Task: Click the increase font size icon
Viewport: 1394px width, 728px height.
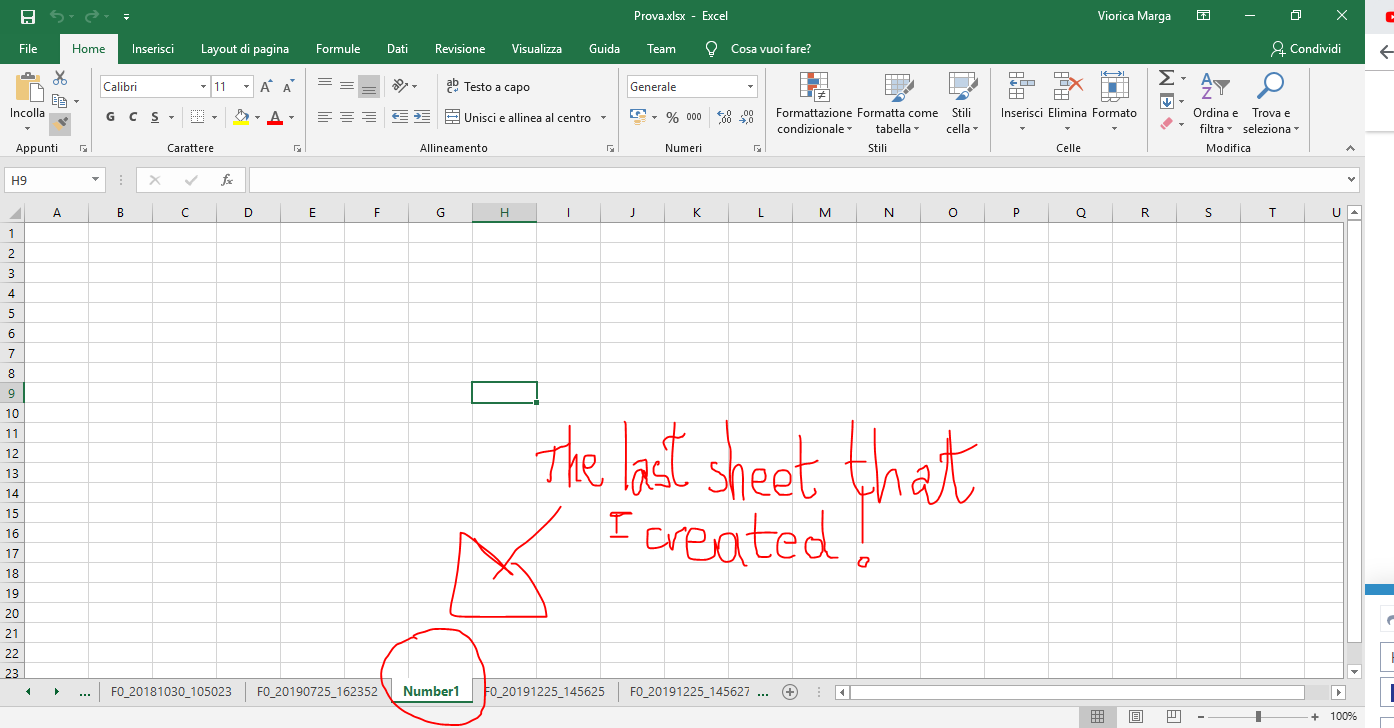Action: coord(266,87)
